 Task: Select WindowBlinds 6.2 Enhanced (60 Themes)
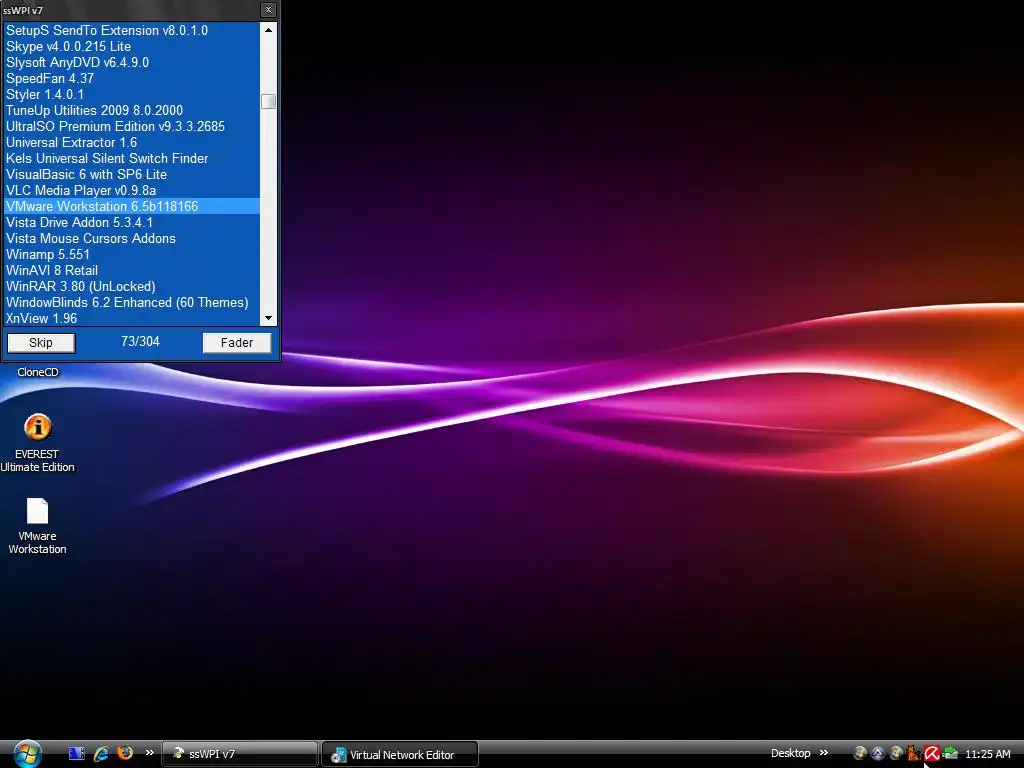pyautogui.click(x=132, y=302)
